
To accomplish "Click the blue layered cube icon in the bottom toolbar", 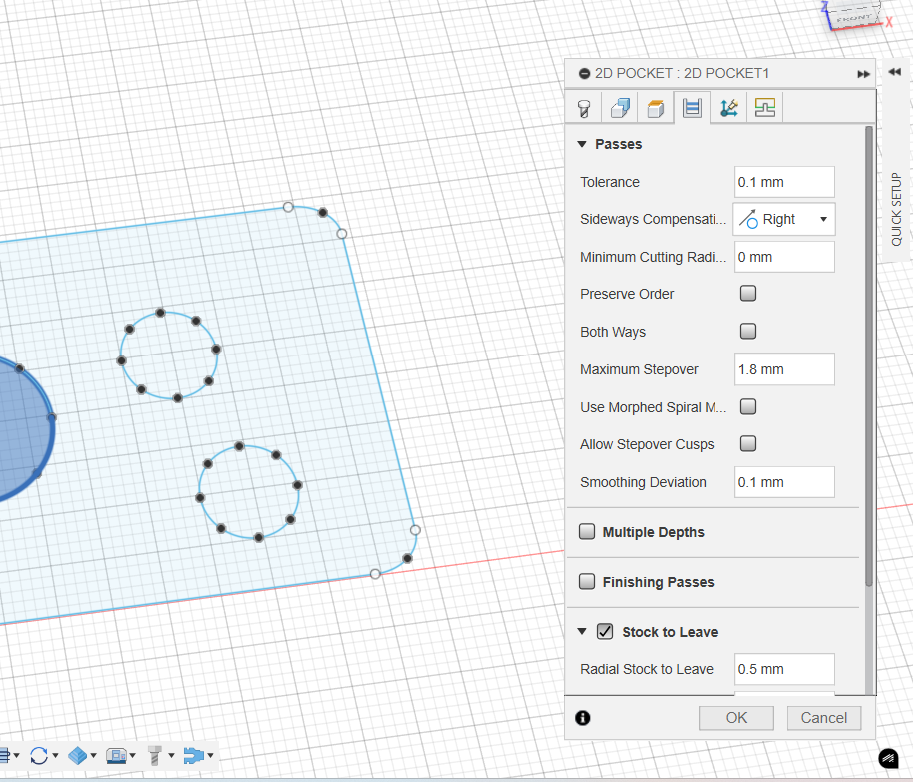I will point(77,755).
